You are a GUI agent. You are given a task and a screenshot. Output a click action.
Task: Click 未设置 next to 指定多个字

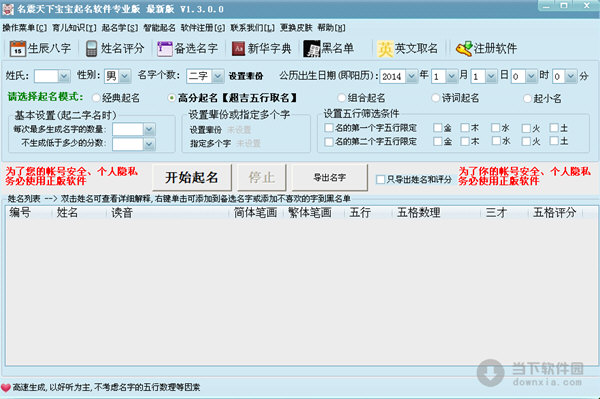248,143
